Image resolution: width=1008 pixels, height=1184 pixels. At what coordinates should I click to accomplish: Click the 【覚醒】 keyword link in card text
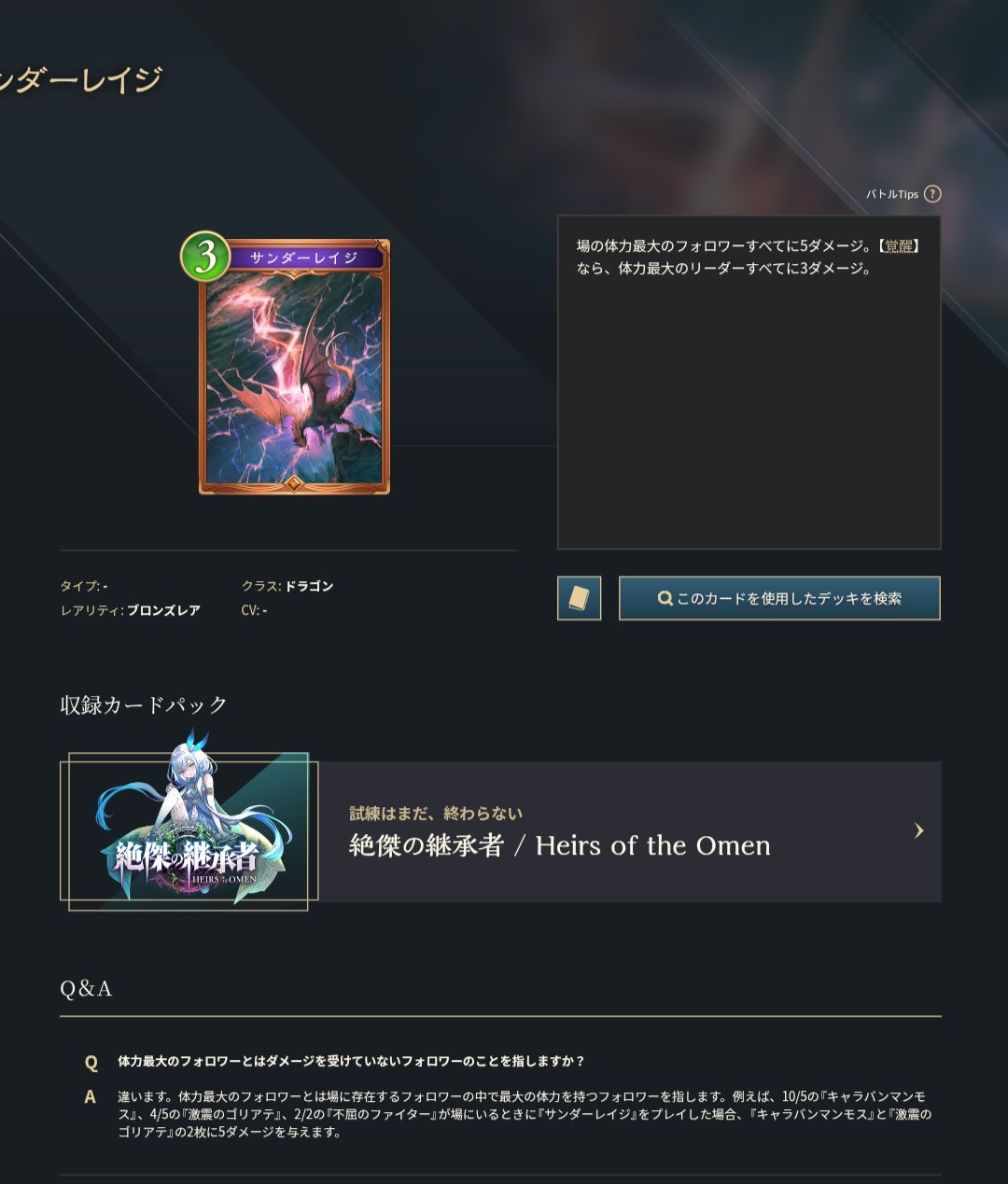900,246
